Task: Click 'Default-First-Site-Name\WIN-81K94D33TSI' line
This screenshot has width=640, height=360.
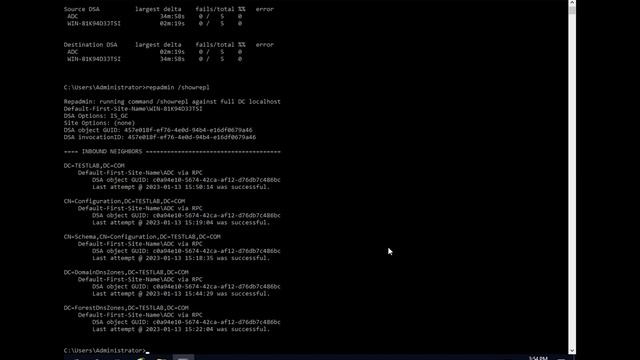Action: coord(133,109)
